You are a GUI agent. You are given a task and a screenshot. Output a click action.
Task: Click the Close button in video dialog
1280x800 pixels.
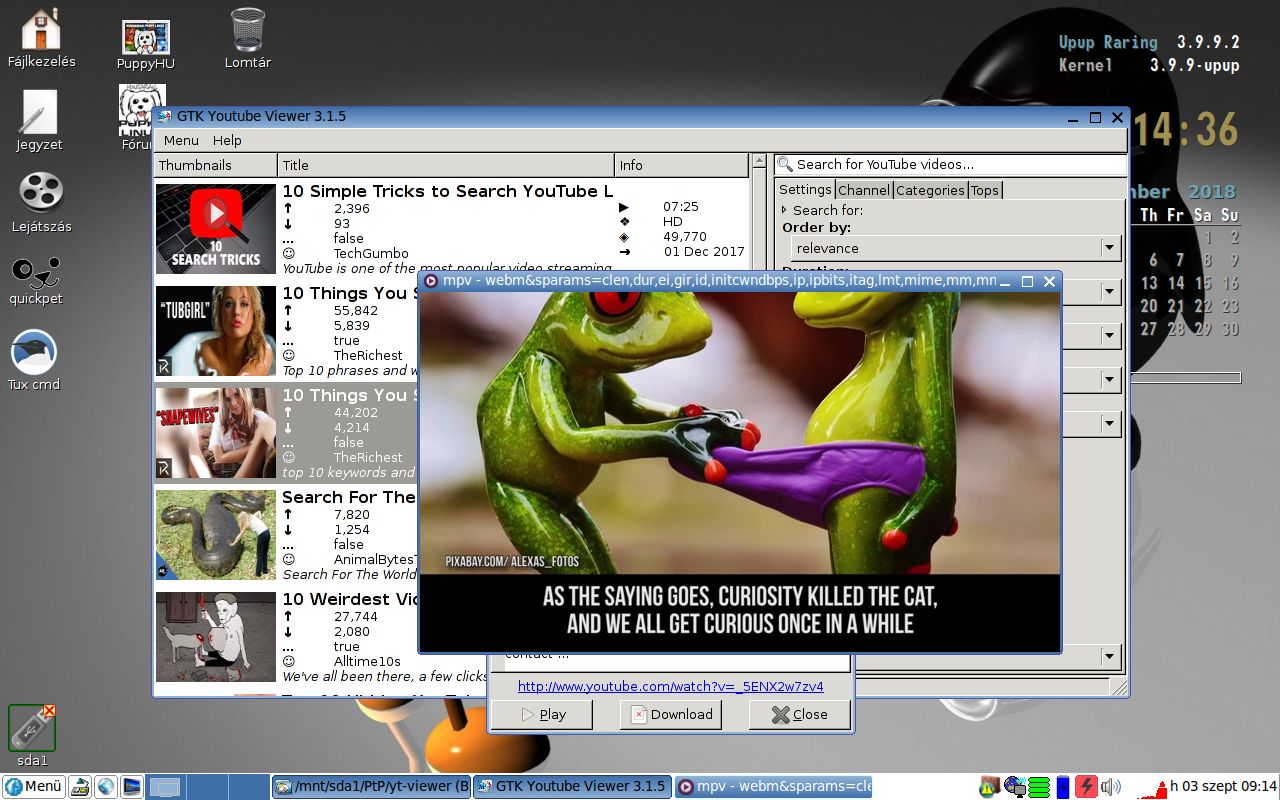point(799,714)
